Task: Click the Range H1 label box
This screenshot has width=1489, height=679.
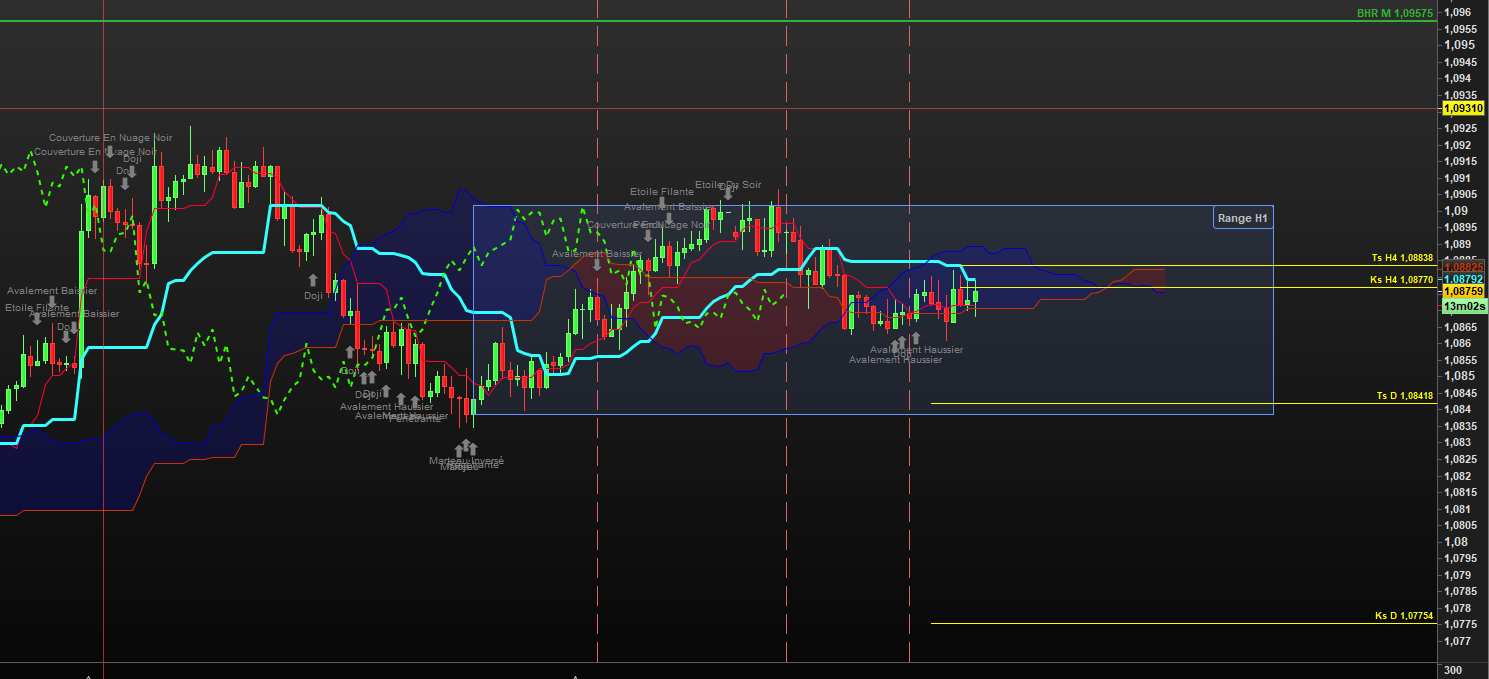Action: pyautogui.click(x=1242, y=218)
